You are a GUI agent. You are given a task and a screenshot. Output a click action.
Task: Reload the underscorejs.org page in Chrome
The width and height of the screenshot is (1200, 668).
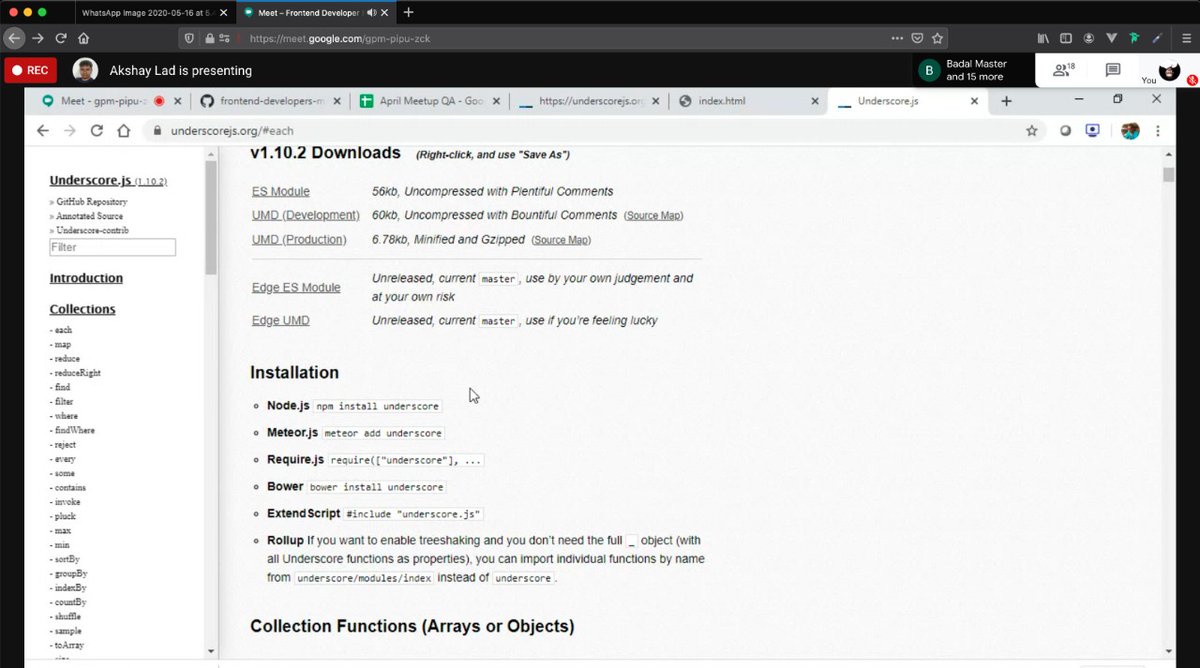97,131
